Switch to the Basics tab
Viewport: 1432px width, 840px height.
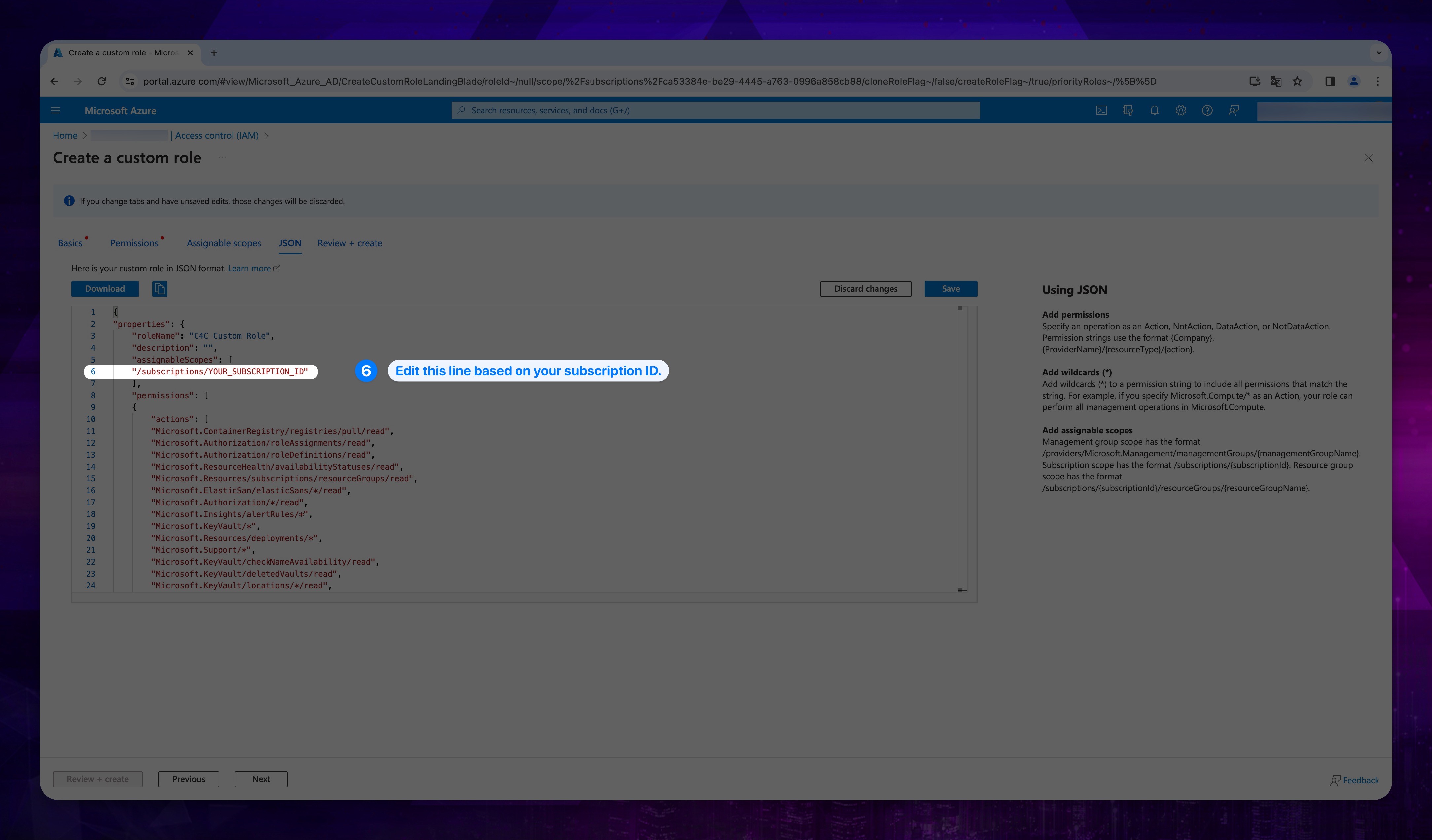(x=70, y=243)
